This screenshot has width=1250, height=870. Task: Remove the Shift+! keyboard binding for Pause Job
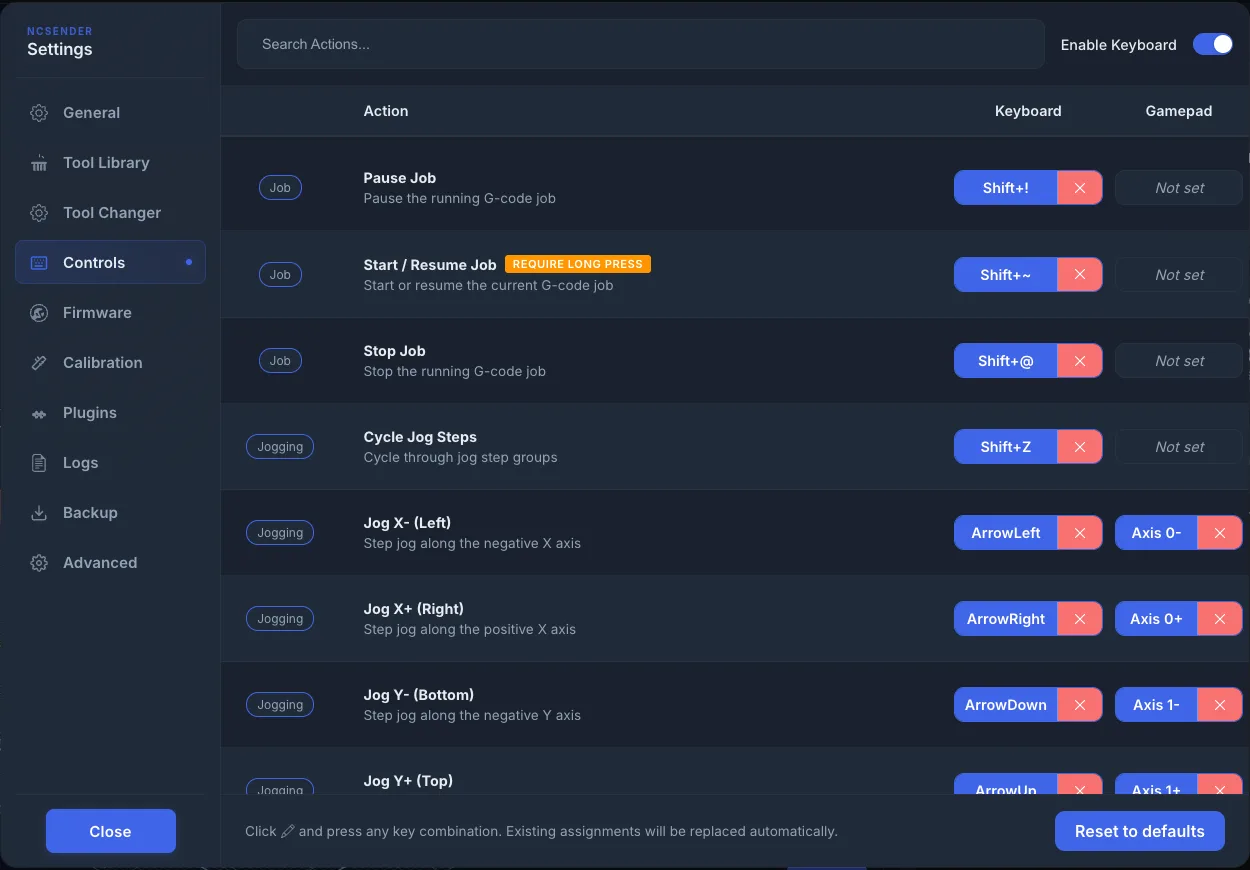pos(1079,188)
